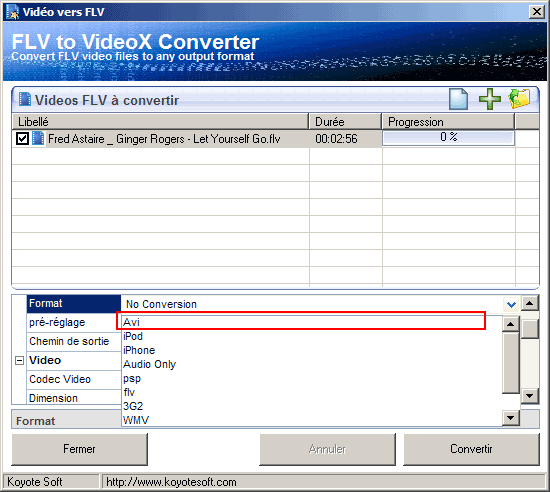This screenshot has width=550, height=492.
Task: Click the format list scroll down arrow
Action: 511,418
